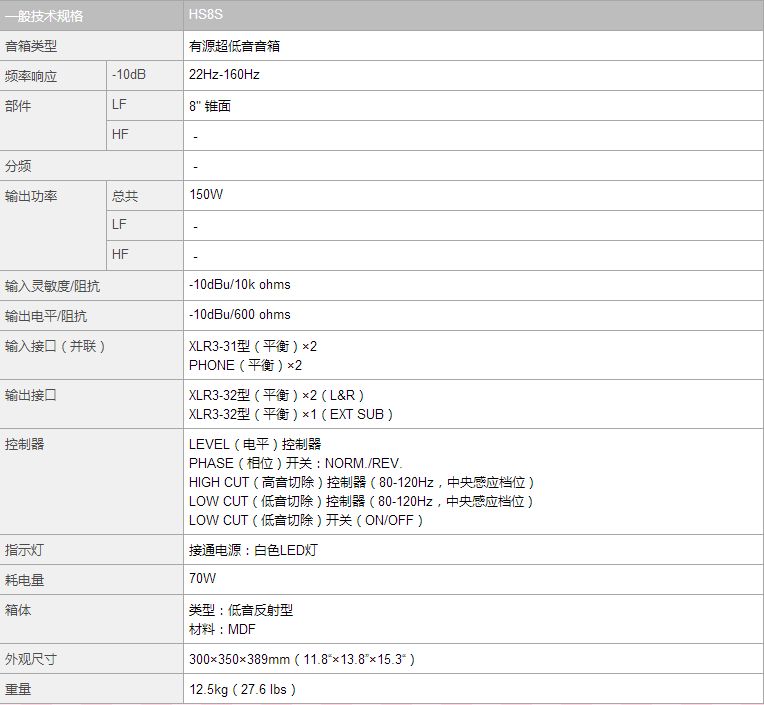Image resolution: width=764 pixels, height=705 pixels.
Task: Select the 耗电量 row label
Action: (x=24, y=580)
